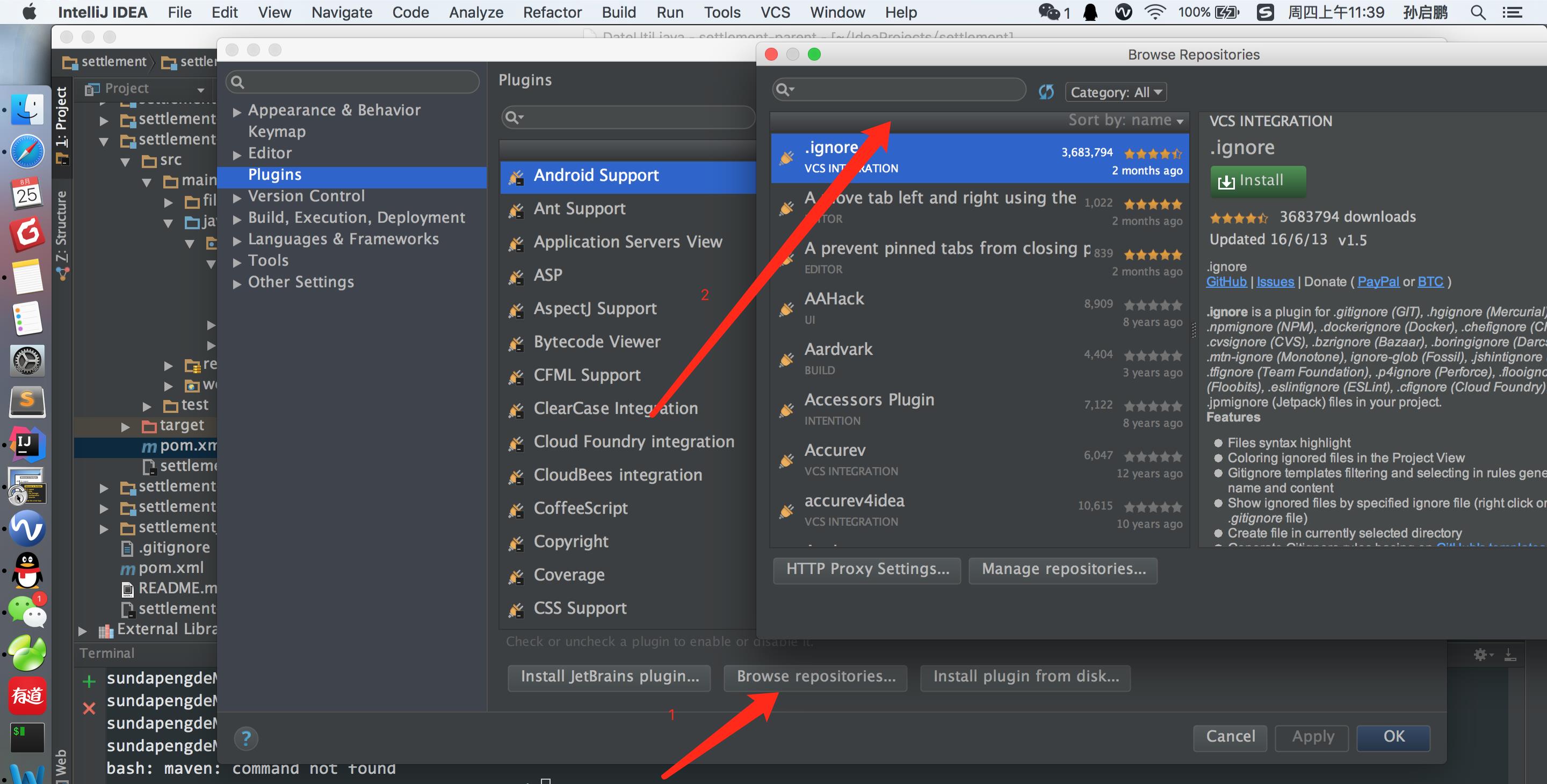Click the Browse Repositories search field
This screenshot has width=1547, height=784.
[x=899, y=90]
